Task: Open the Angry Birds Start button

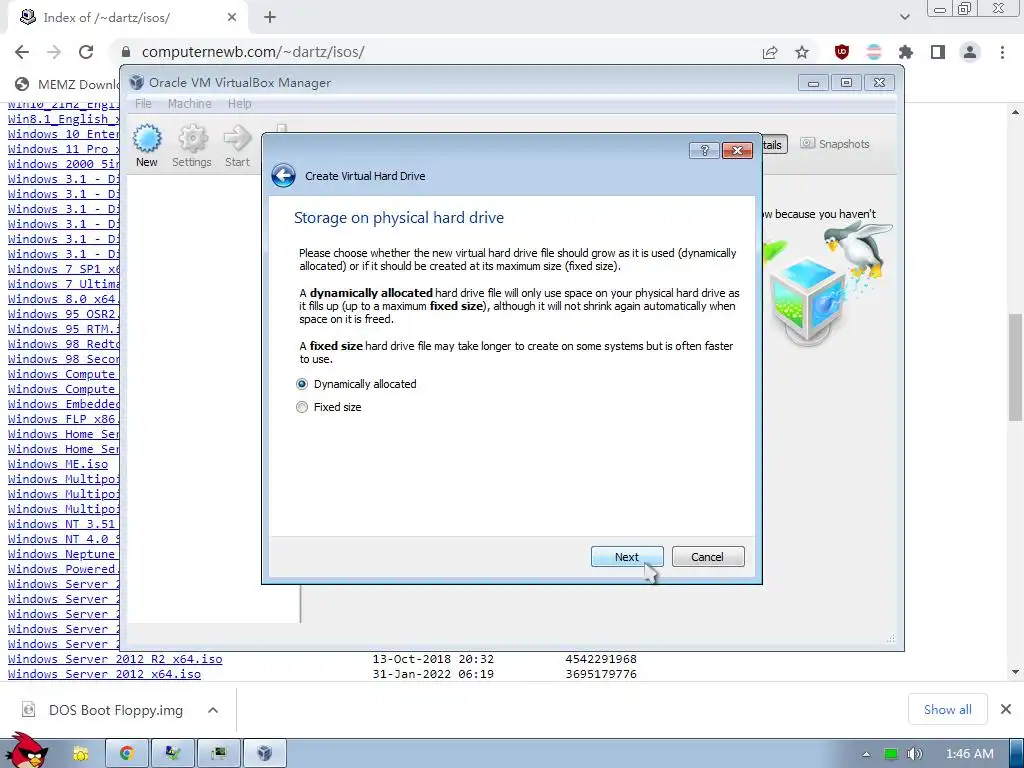Action: (26, 750)
